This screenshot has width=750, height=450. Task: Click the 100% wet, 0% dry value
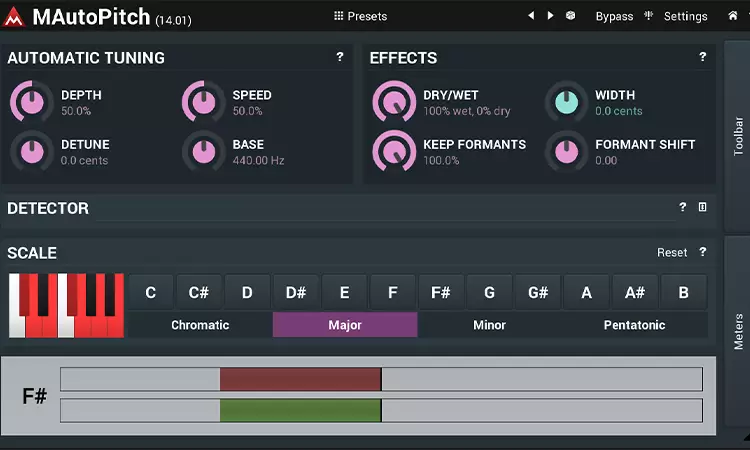(x=467, y=111)
